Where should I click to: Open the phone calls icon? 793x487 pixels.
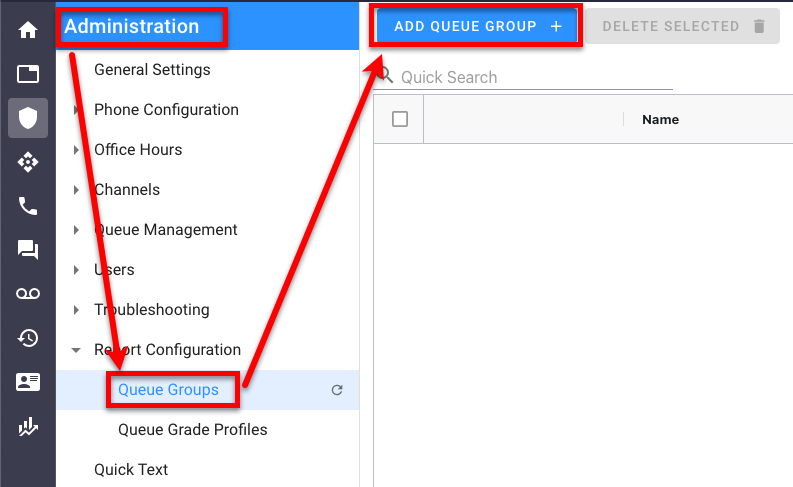[x=28, y=206]
